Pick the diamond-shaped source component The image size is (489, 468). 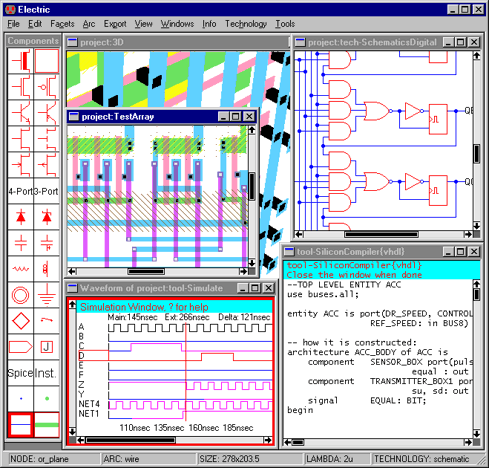coord(21,321)
